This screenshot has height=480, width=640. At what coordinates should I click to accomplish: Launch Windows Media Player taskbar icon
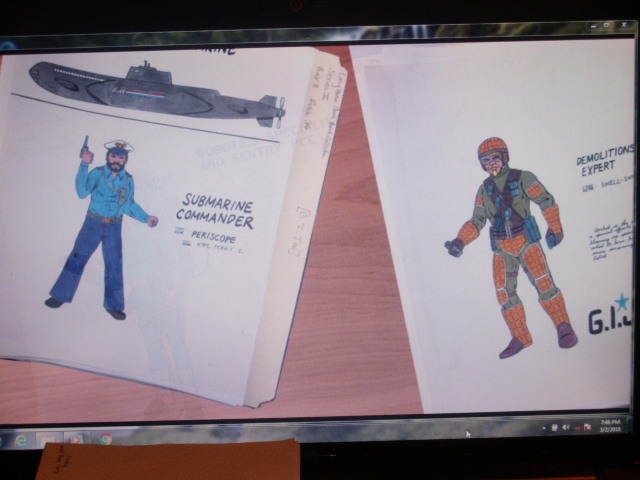coord(76,438)
